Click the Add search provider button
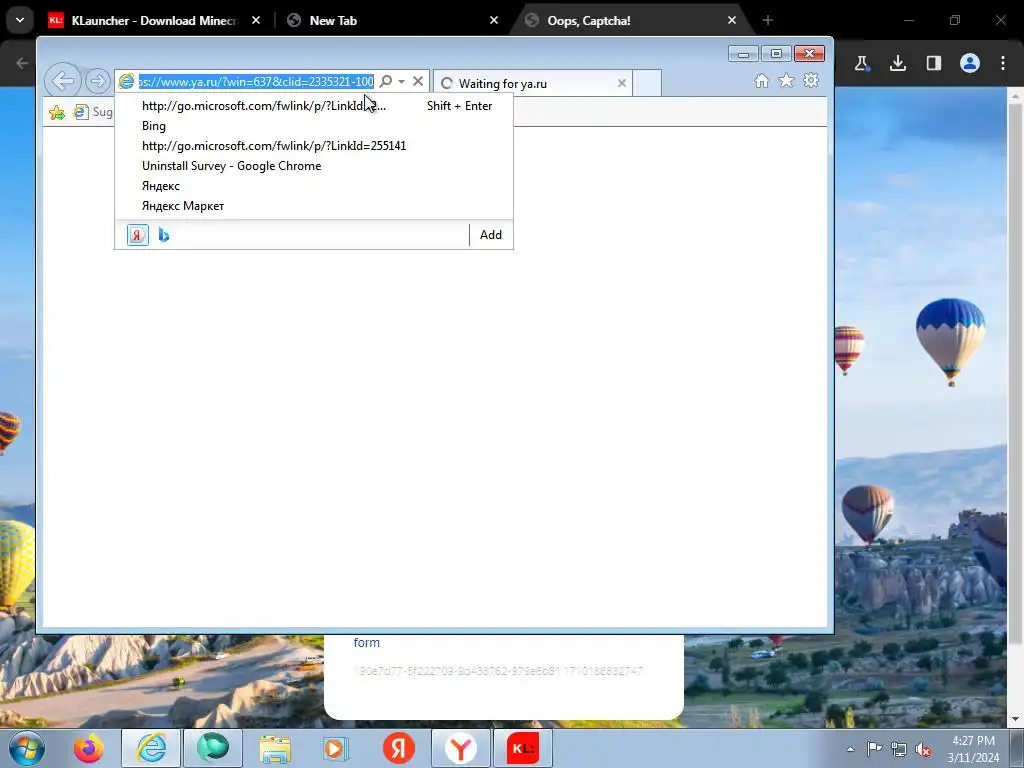This screenshot has height=768, width=1024. coord(490,234)
